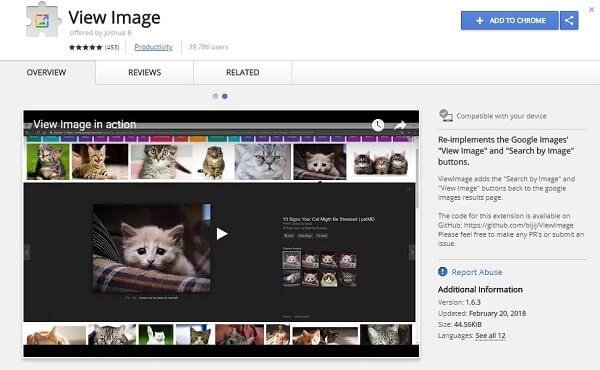
Task: Click the Compatible with your device icon
Action: click(446, 116)
